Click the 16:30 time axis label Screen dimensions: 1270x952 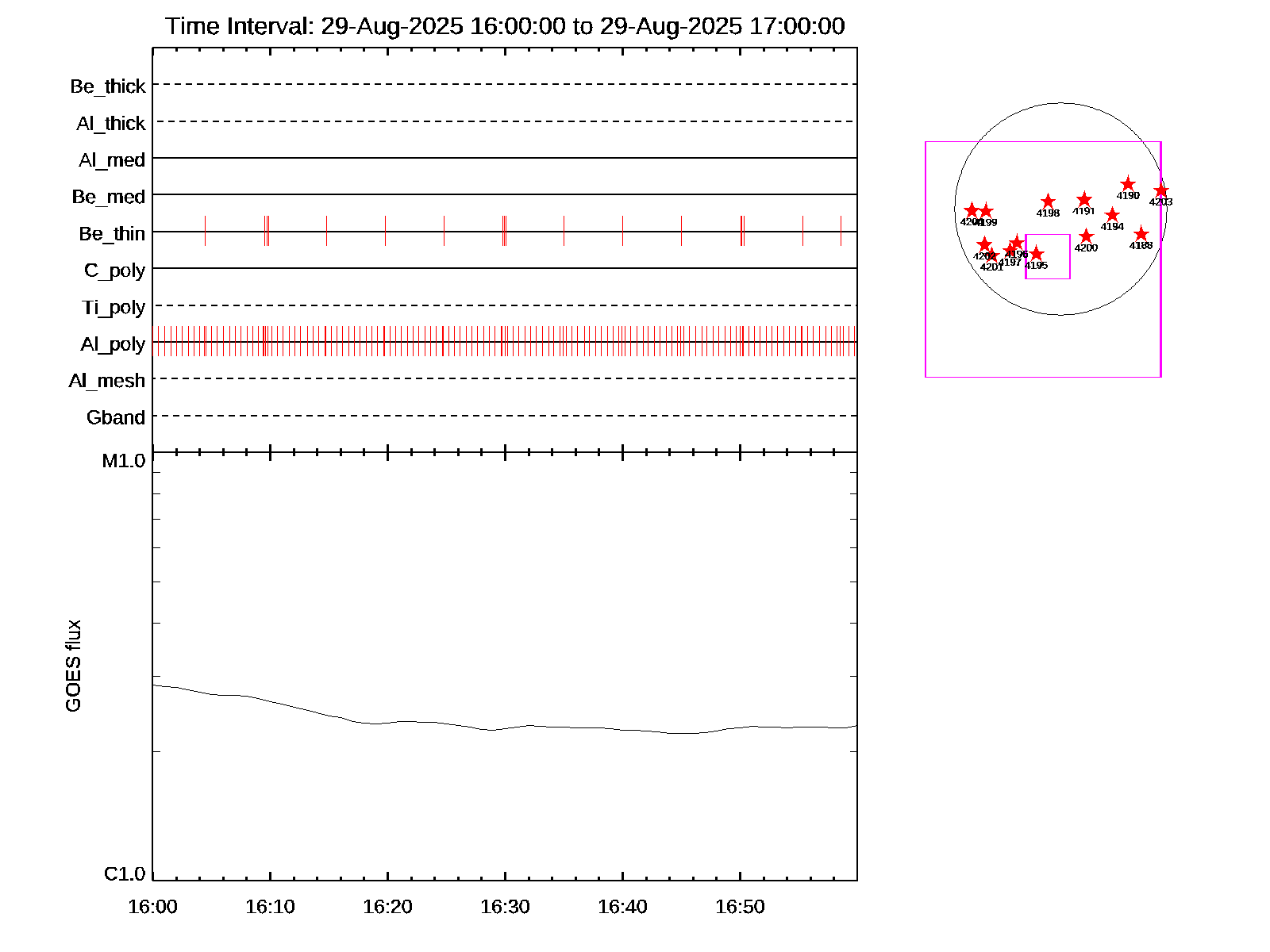(505, 907)
